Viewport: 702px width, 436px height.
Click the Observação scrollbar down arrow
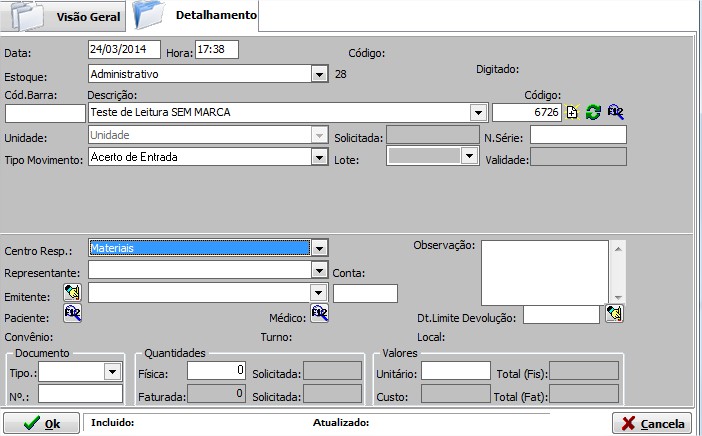tap(618, 297)
